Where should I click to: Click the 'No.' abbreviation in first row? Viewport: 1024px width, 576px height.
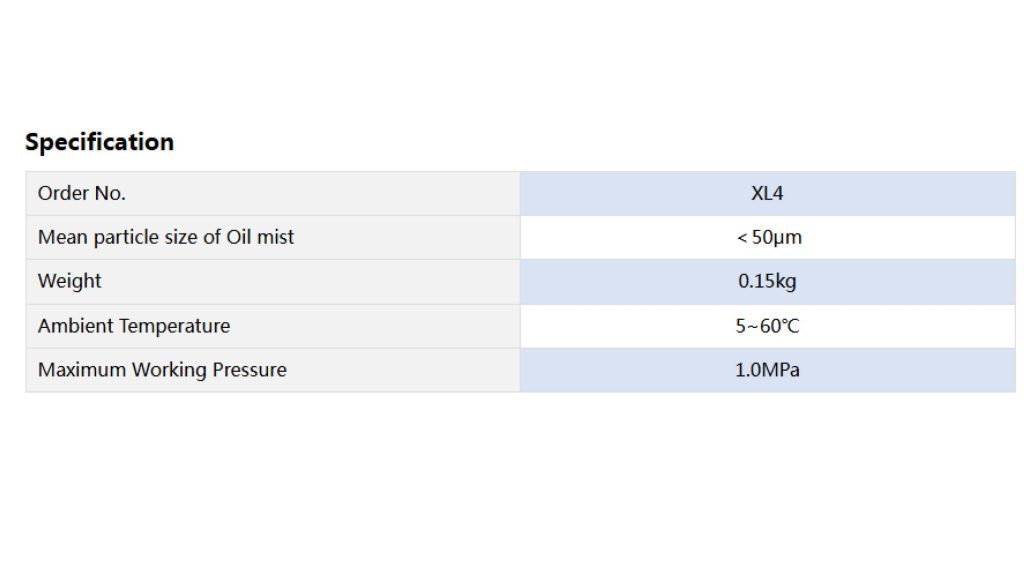coord(109,194)
